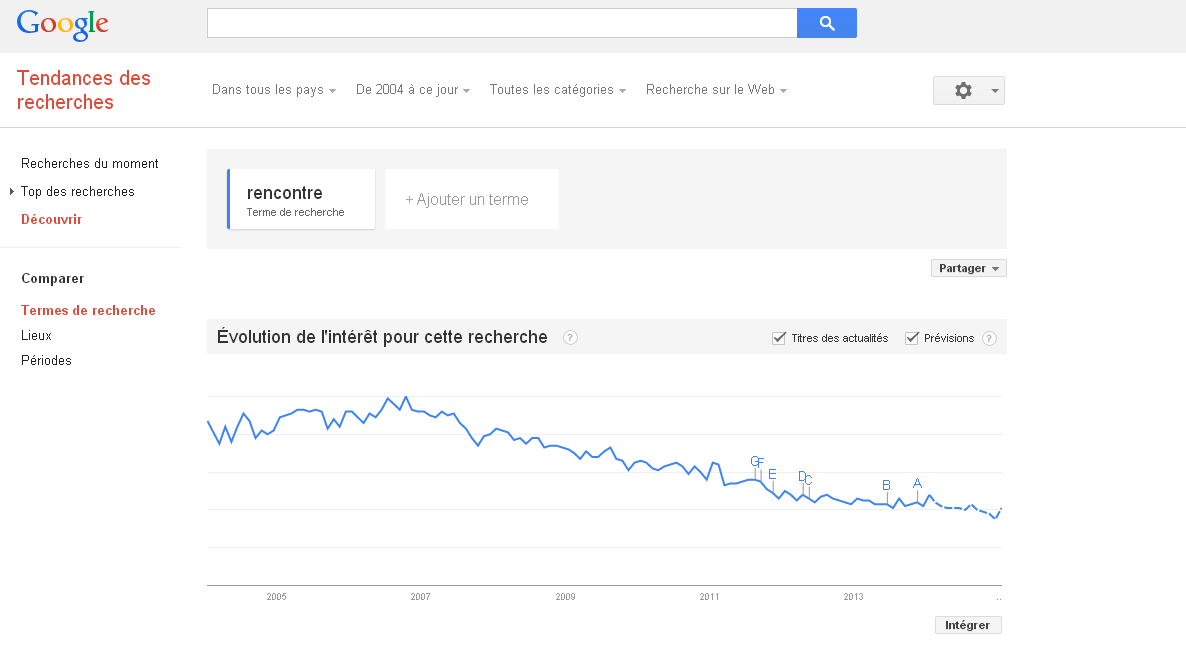1186x650 pixels.
Task: Click the Intégrer button
Action: tap(968, 625)
